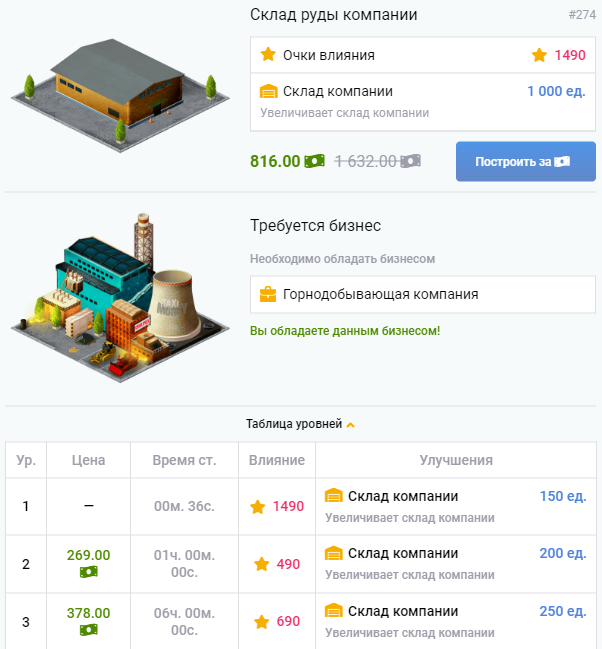Click the briefcase icon for "Горнодобывающая компания"
Image resolution: width=602 pixels, height=649 pixels.
[268, 295]
